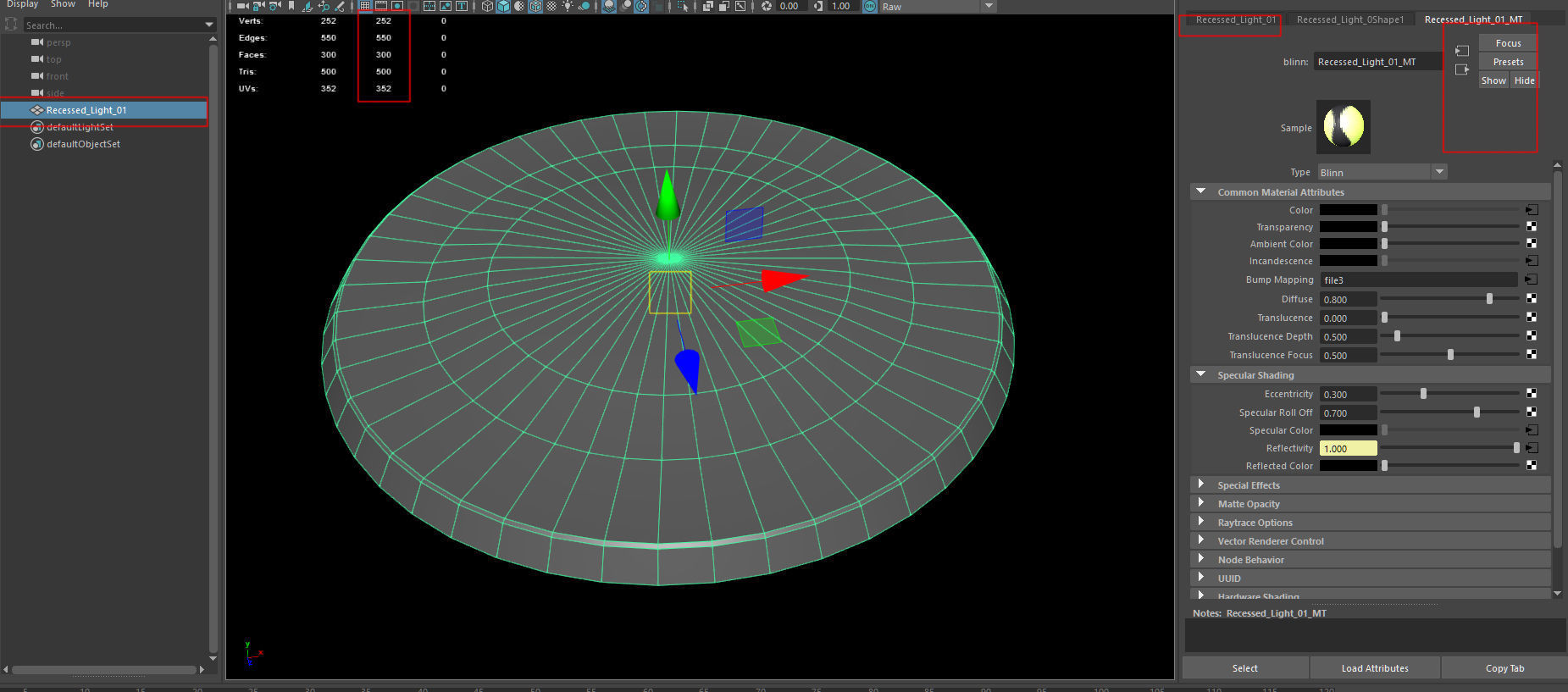The width and height of the screenshot is (1568, 692).
Task: Click the Image Plane toolbar icon
Action: tap(308, 6)
